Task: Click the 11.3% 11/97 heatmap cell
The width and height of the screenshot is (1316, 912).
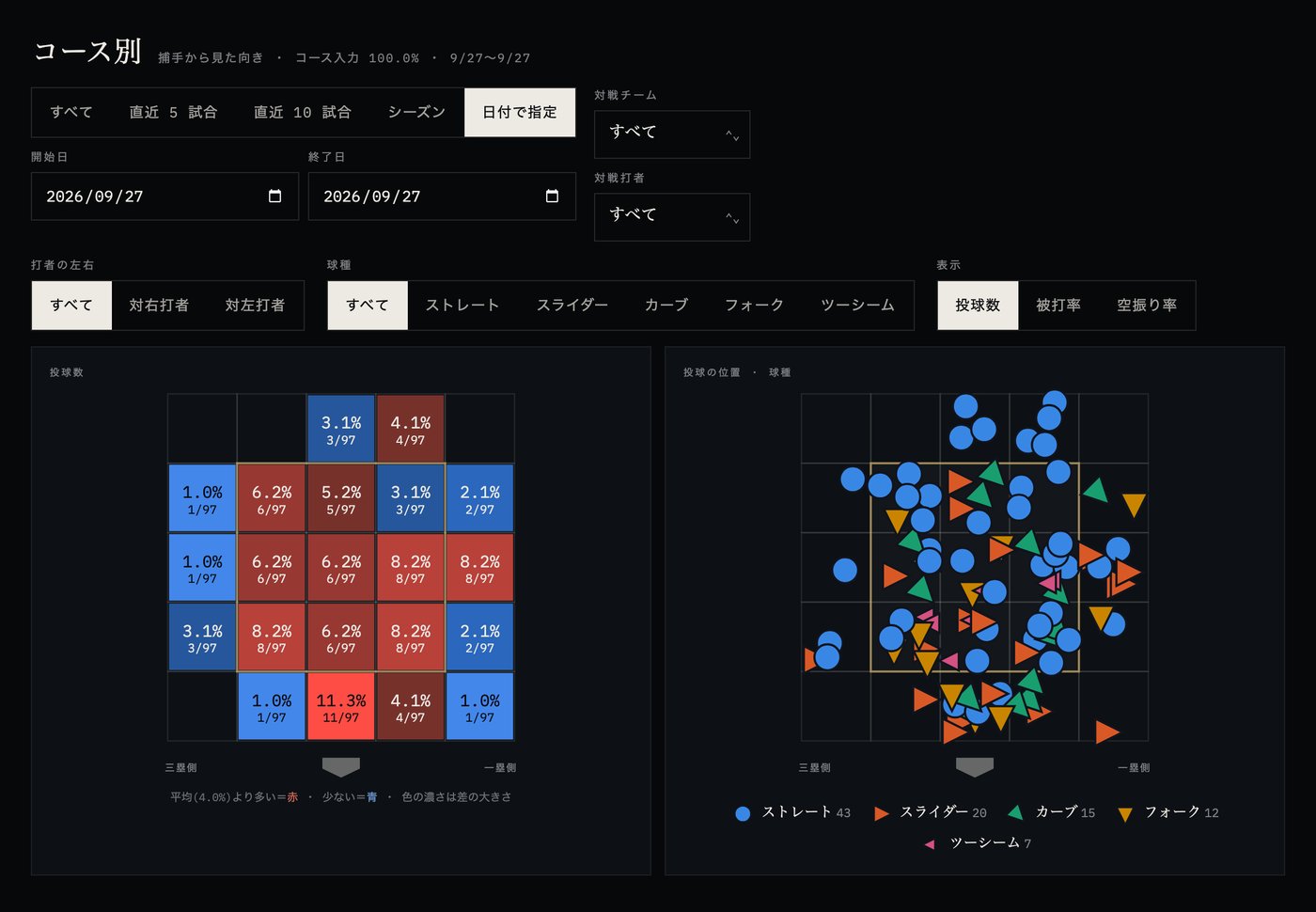Action: point(341,706)
